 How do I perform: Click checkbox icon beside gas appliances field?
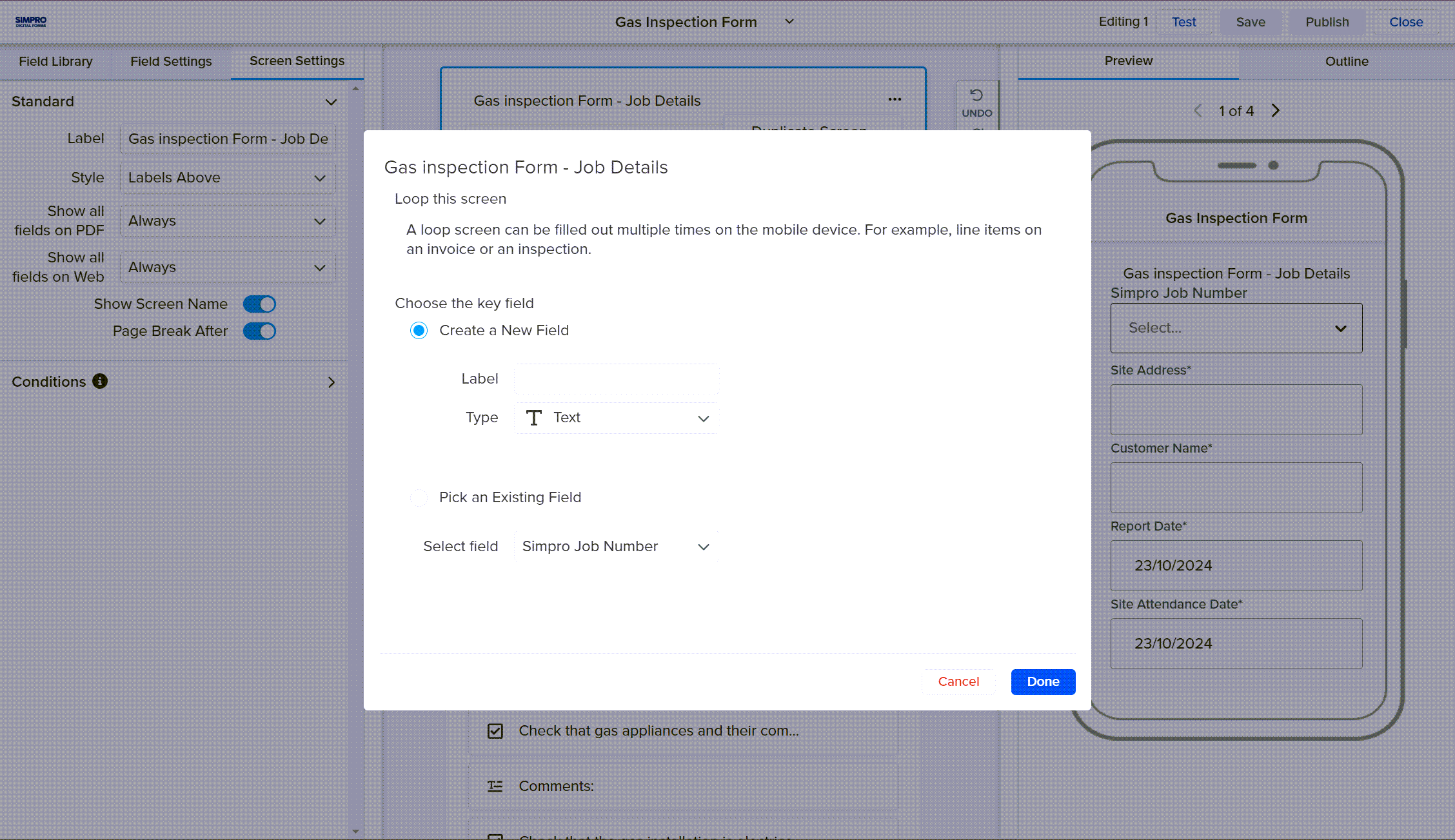(x=495, y=731)
